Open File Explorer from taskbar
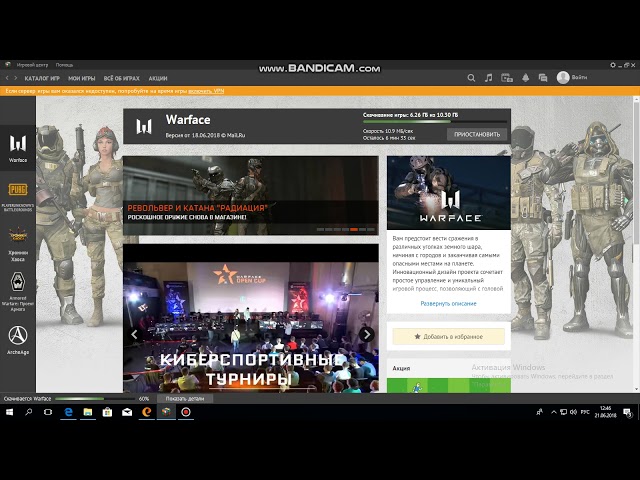This screenshot has width=640, height=480. tap(88, 412)
